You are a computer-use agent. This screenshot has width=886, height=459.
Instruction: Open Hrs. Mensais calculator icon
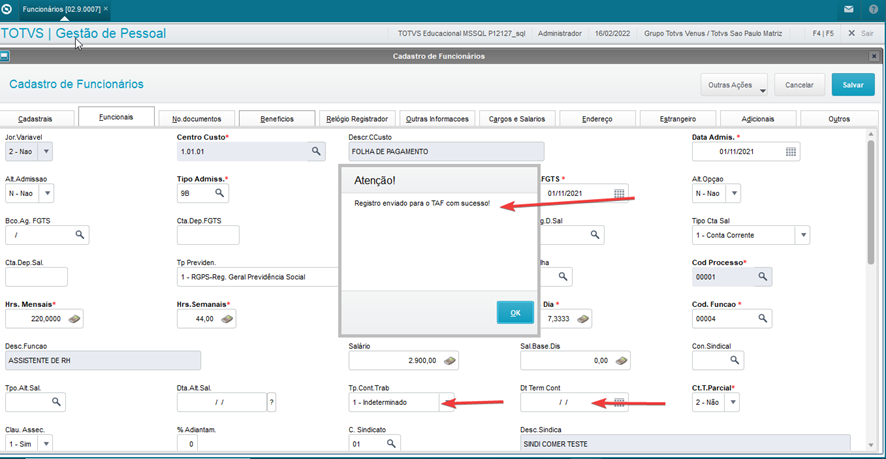(x=75, y=319)
